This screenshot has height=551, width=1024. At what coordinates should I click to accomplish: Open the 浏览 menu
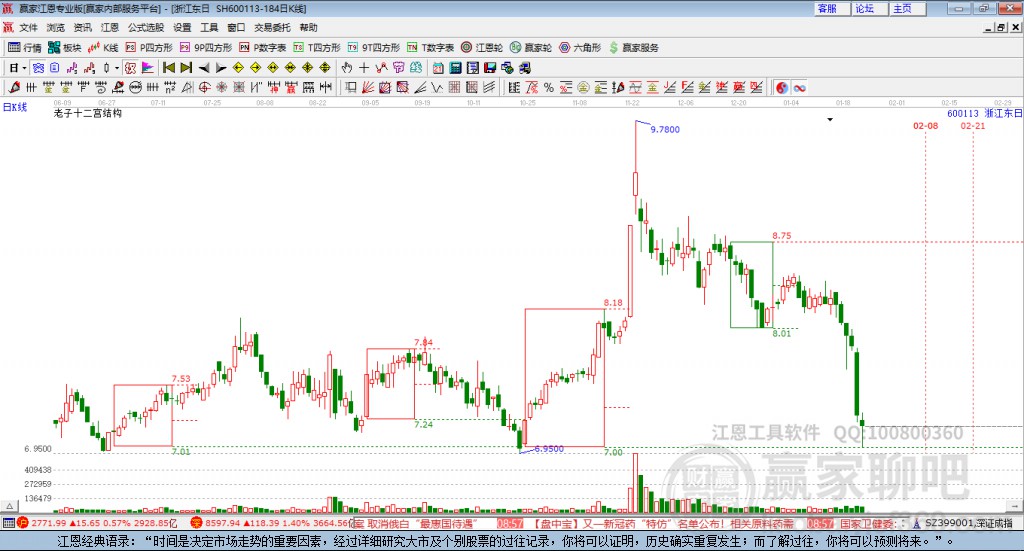point(56,27)
